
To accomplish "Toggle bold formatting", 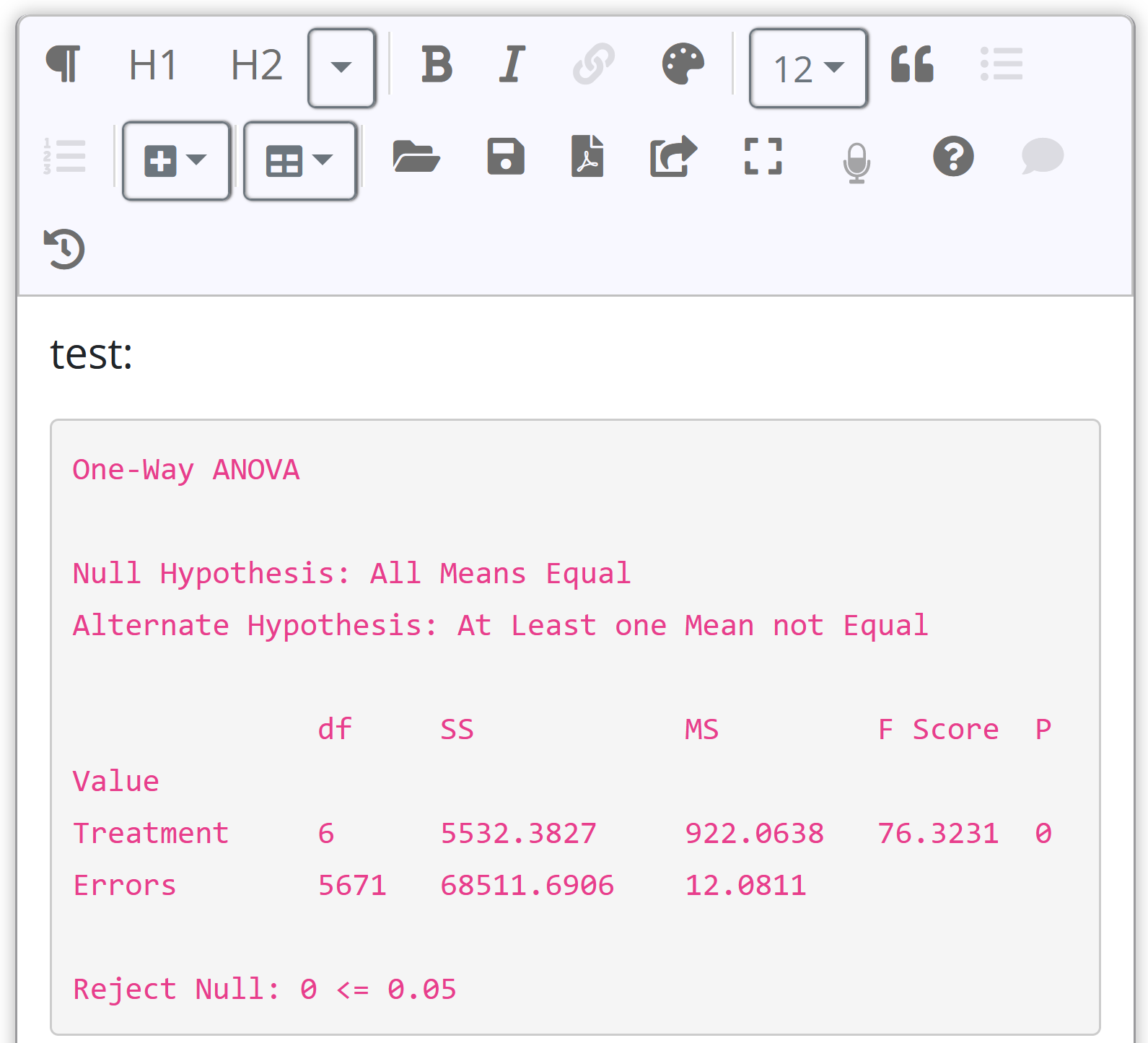I will 437,64.
